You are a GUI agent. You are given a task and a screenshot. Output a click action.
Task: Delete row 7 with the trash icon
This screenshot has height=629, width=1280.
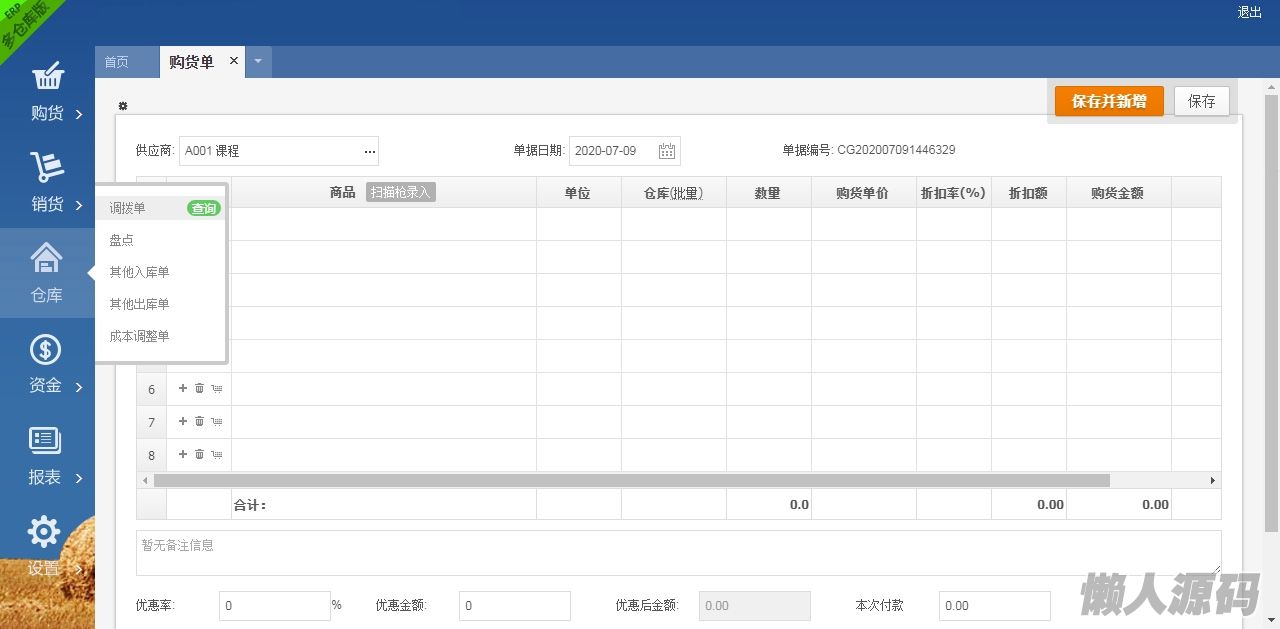click(x=199, y=421)
